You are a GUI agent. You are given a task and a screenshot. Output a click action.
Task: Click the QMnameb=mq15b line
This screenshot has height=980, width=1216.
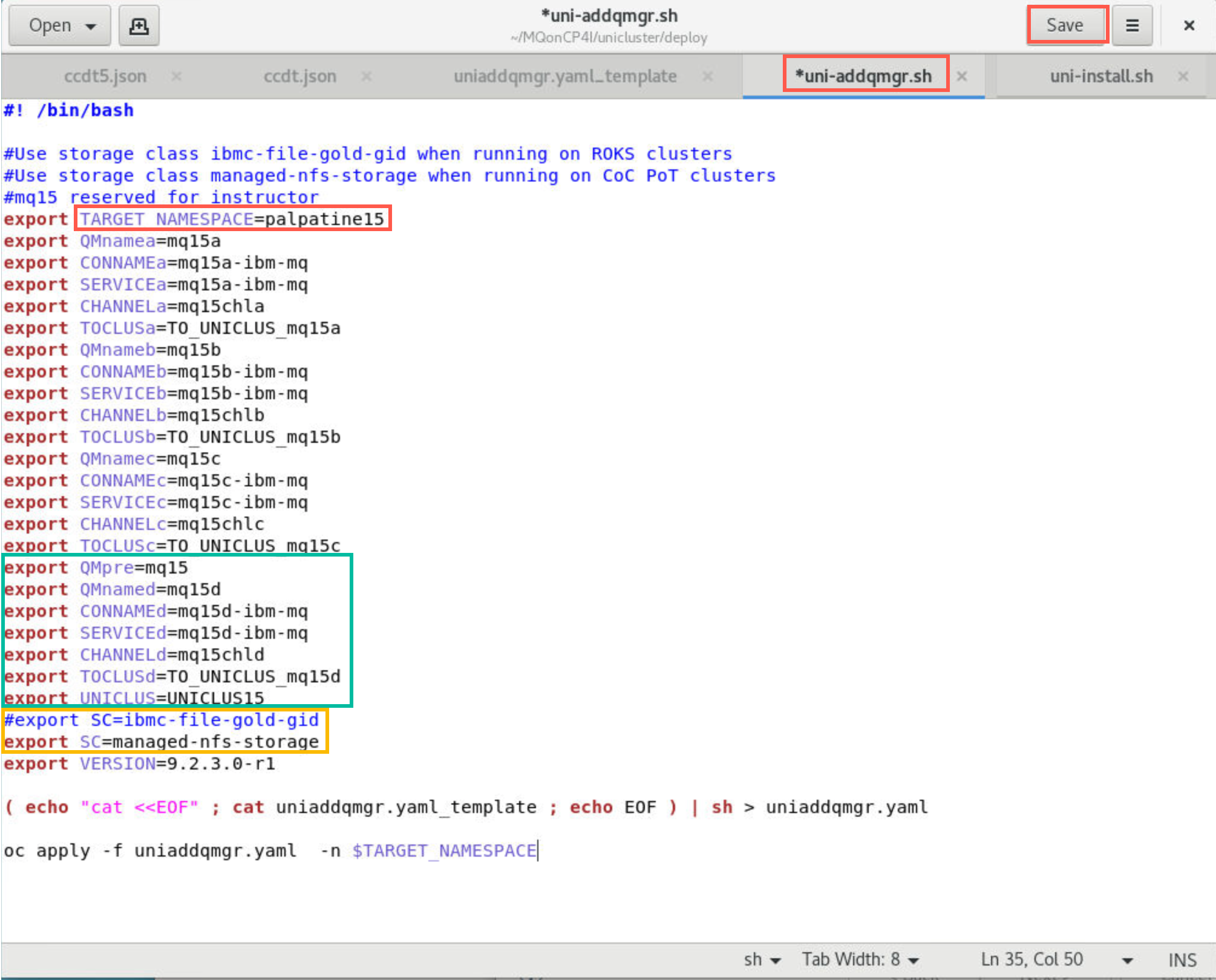pyautogui.click(x=113, y=350)
